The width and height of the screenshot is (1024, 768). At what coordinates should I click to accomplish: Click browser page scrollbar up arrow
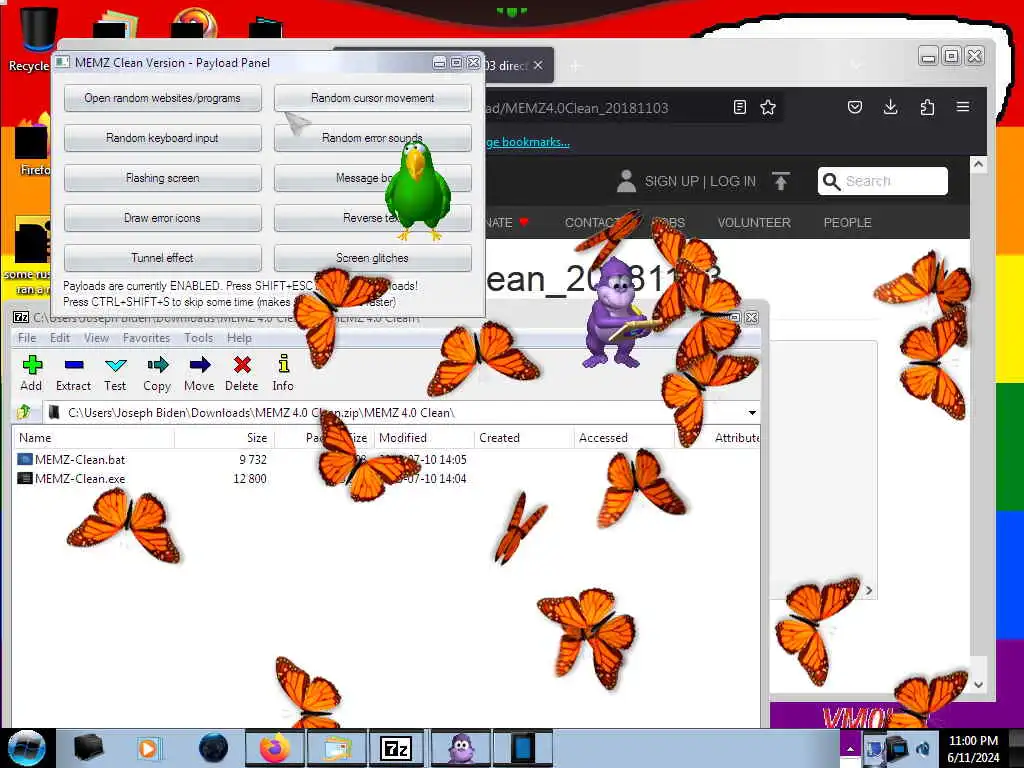[x=978, y=164]
